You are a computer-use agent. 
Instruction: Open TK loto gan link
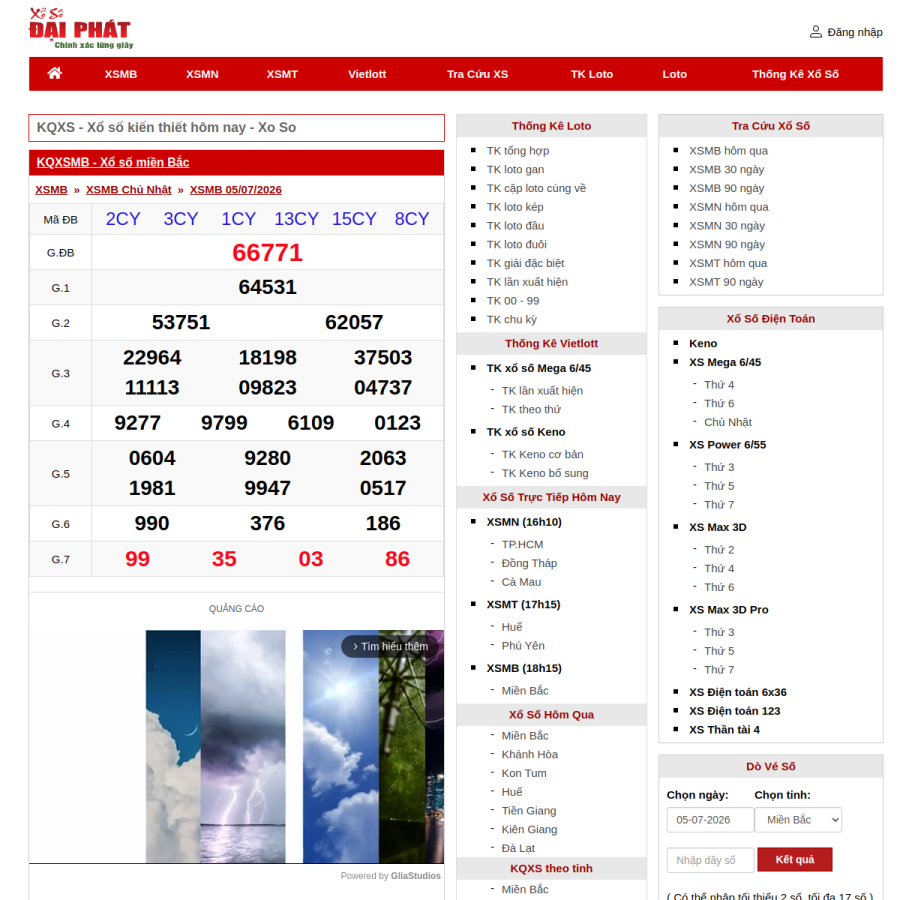point(515,170)
